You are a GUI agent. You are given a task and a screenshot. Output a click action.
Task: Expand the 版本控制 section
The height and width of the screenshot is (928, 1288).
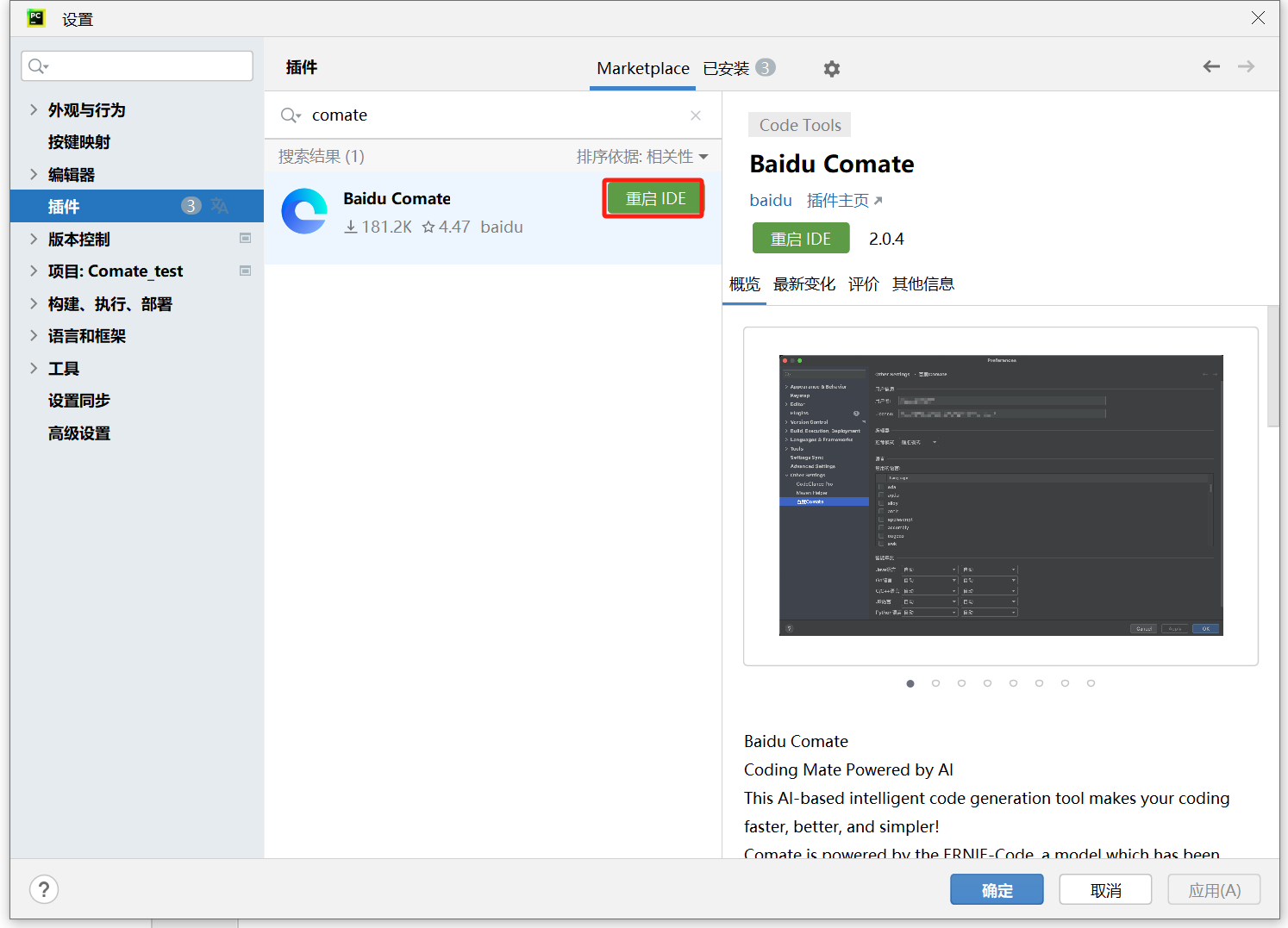pyautogui.click(x=34, y=239)
